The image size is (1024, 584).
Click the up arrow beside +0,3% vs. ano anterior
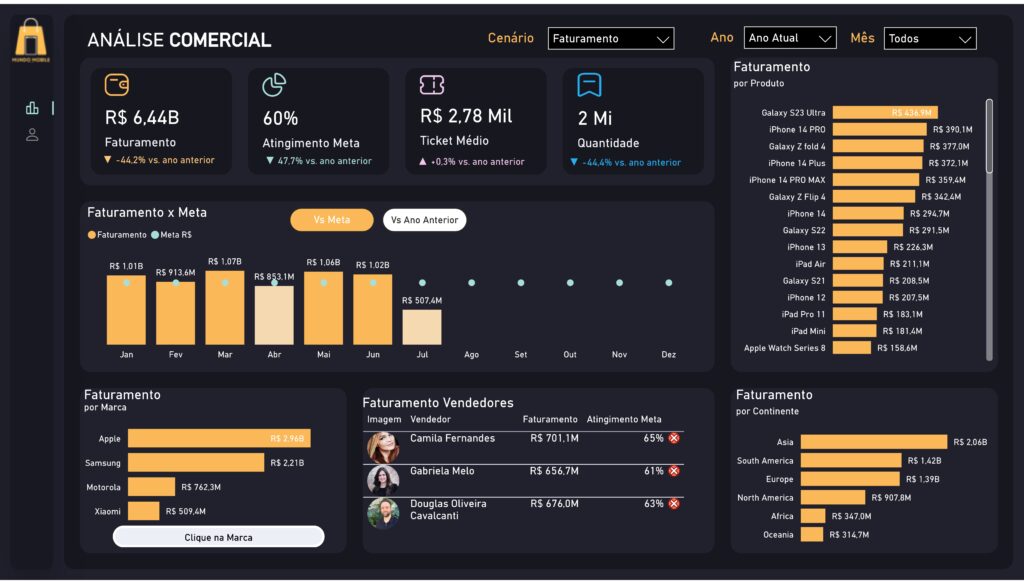(423, 161)
